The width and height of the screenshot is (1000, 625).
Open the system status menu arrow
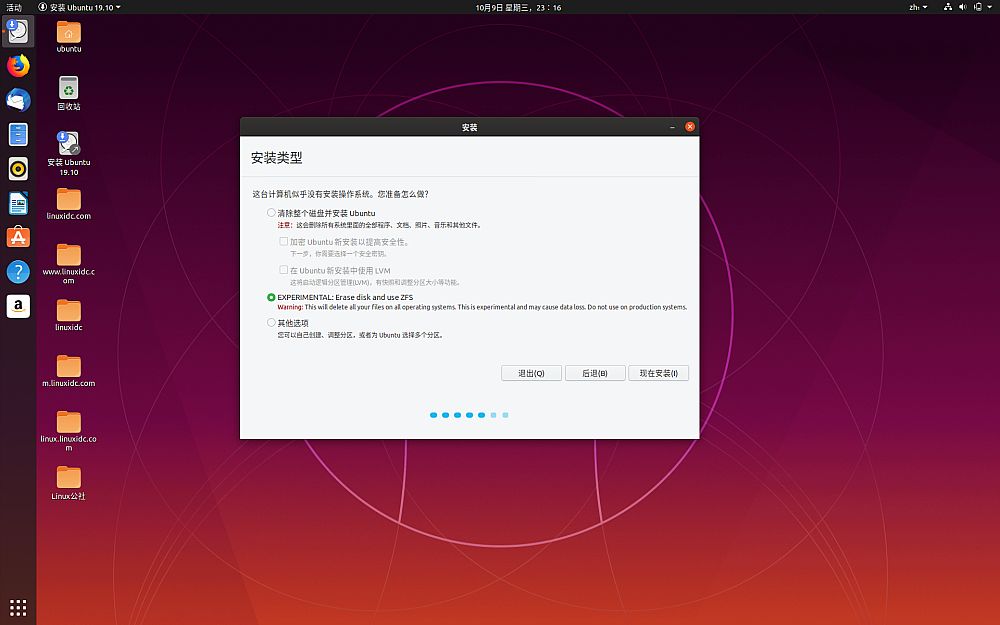click(x=985, y=7)
